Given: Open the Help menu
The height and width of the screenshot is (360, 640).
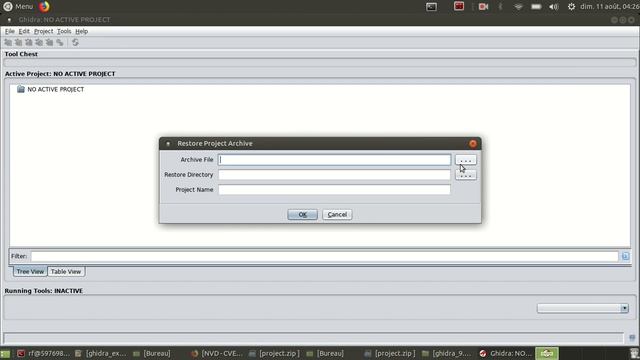Looking at the screenshot, I should 81,31.
